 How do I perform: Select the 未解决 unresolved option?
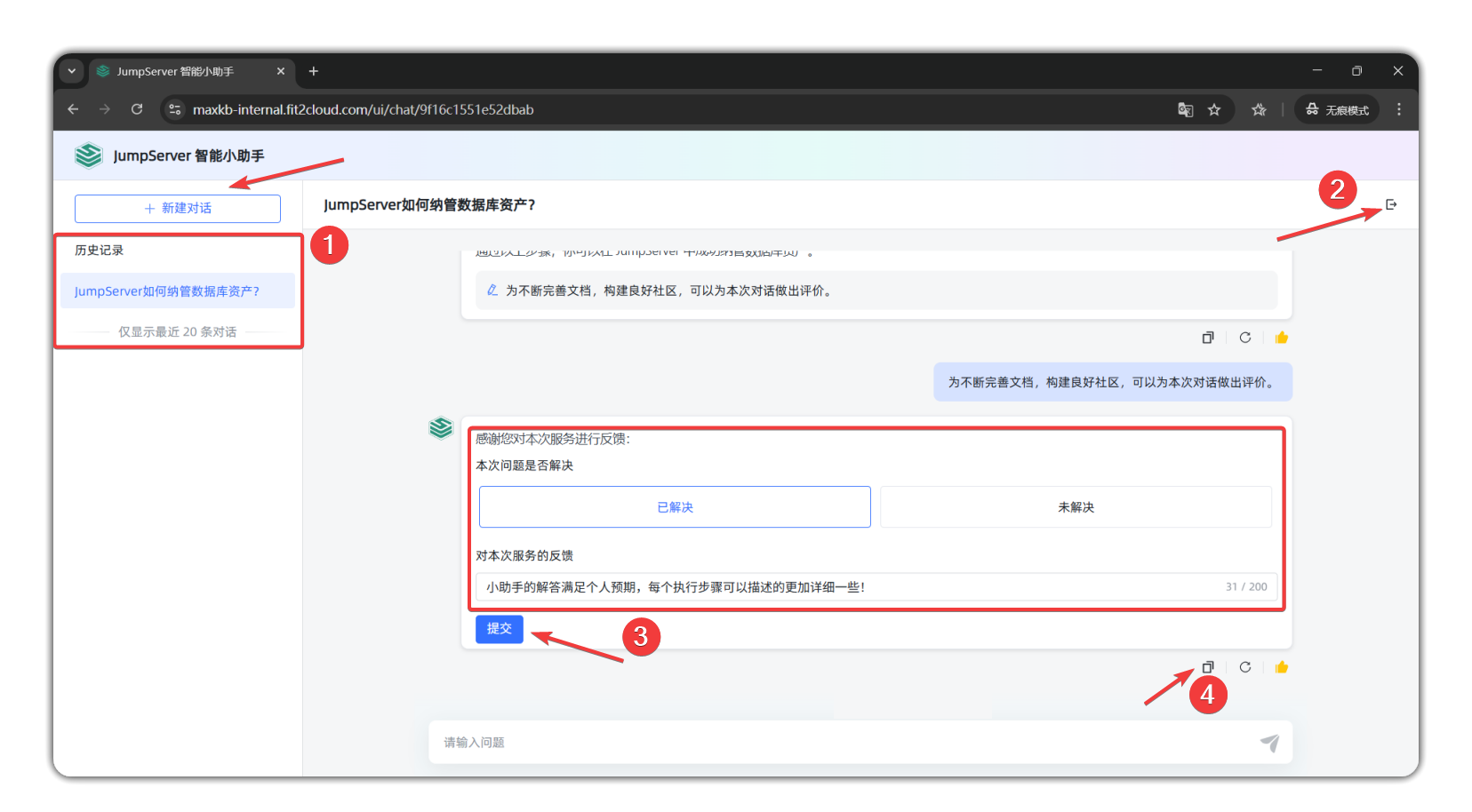click(x=1076, y=507)
